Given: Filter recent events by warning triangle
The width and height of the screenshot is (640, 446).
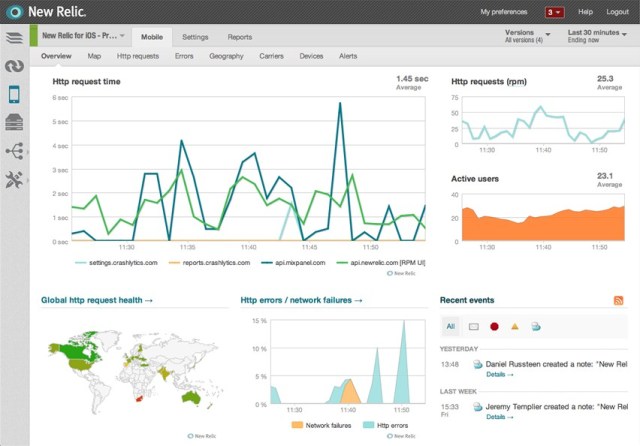Looking at the screenshot, I should pos(514,326).
